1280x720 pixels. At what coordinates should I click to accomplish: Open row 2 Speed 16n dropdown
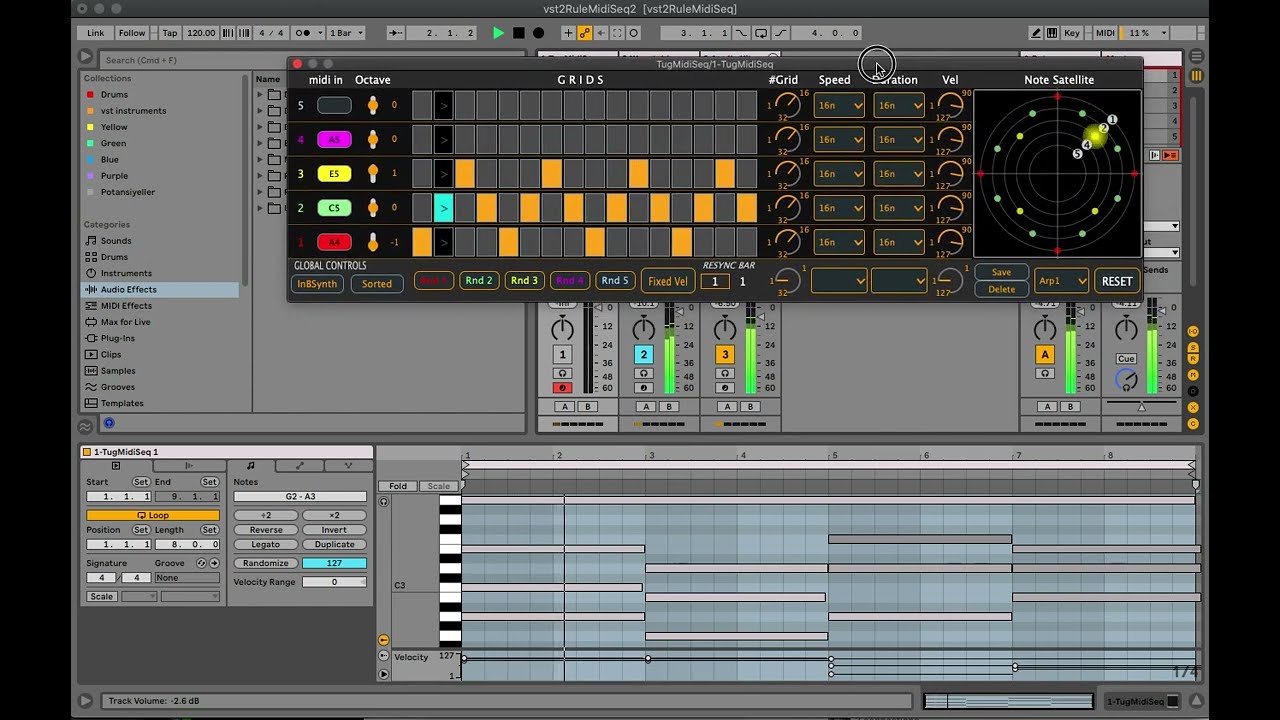click(x=838, y=208)
